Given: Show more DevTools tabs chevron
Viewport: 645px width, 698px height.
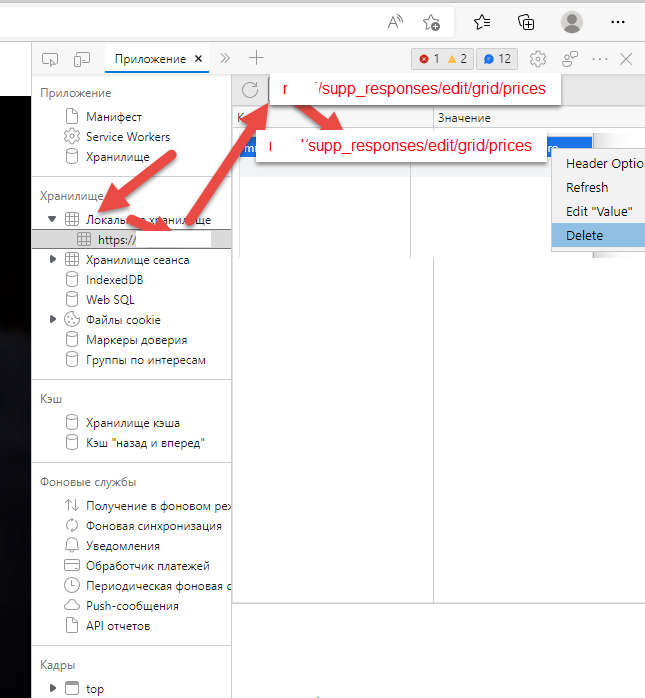Looking at the screenshot, I should pos(225,59).
